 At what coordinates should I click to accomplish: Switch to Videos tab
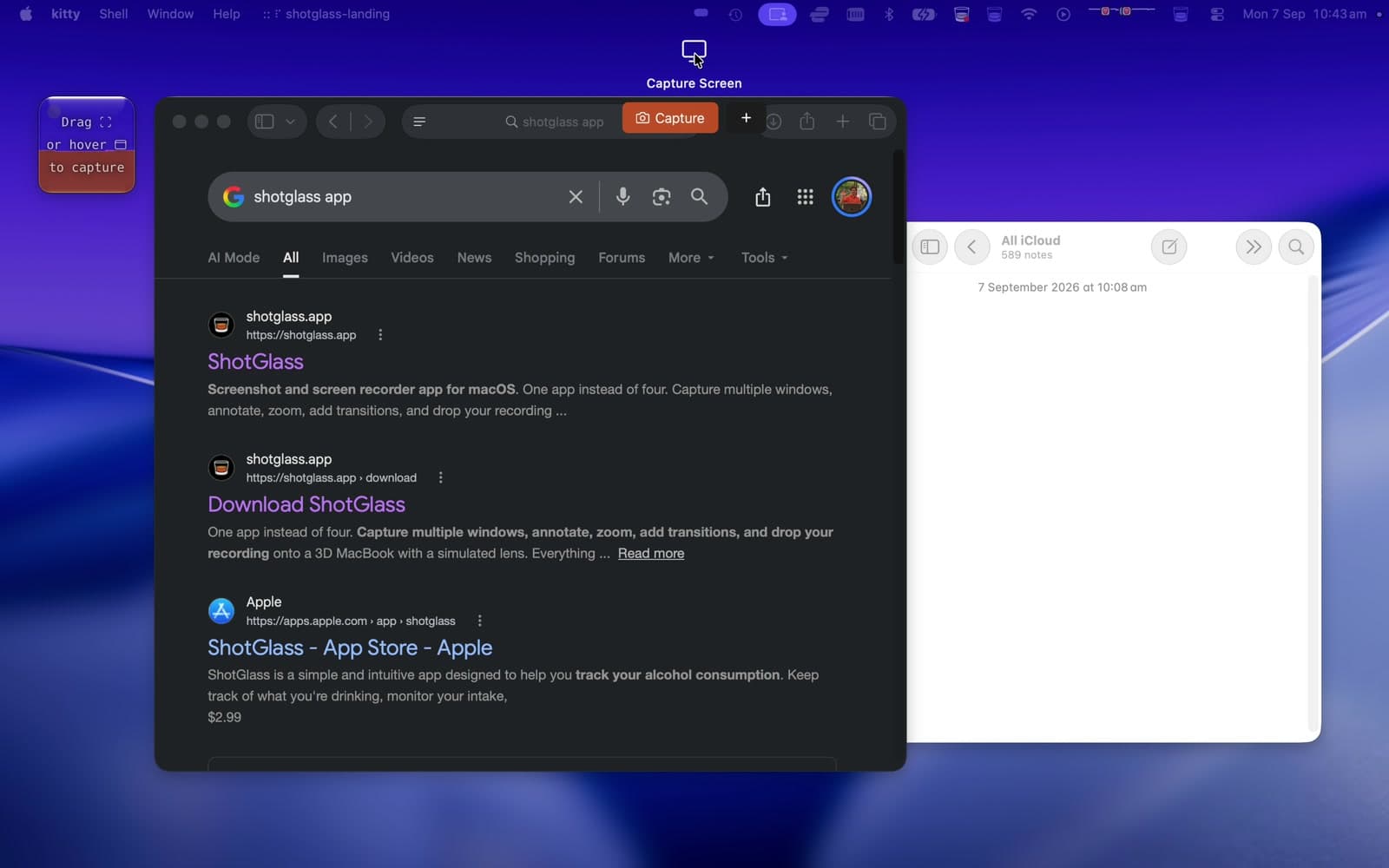tap(412, 258)
